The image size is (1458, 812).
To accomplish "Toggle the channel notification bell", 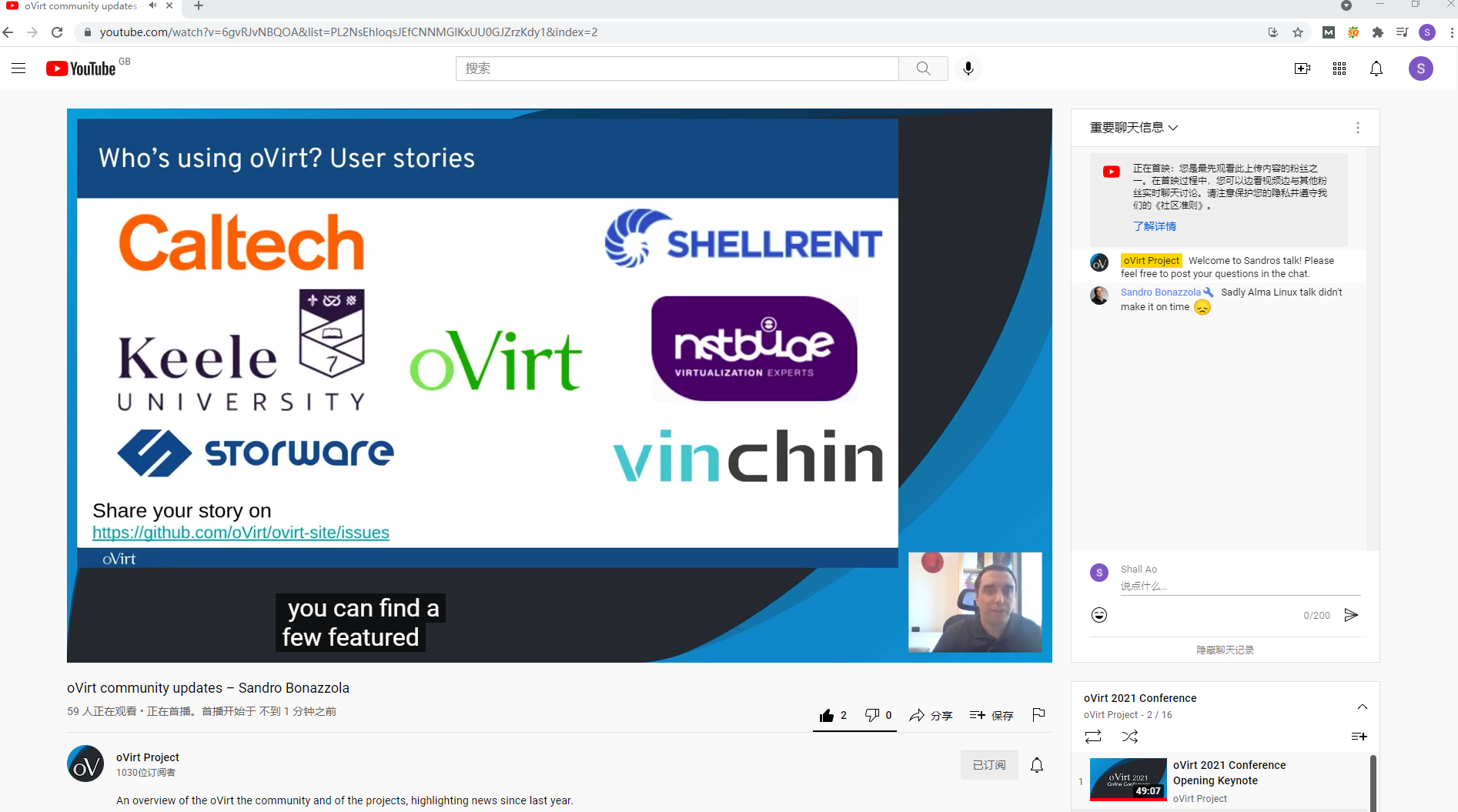I will click(x=1037, y=765).
